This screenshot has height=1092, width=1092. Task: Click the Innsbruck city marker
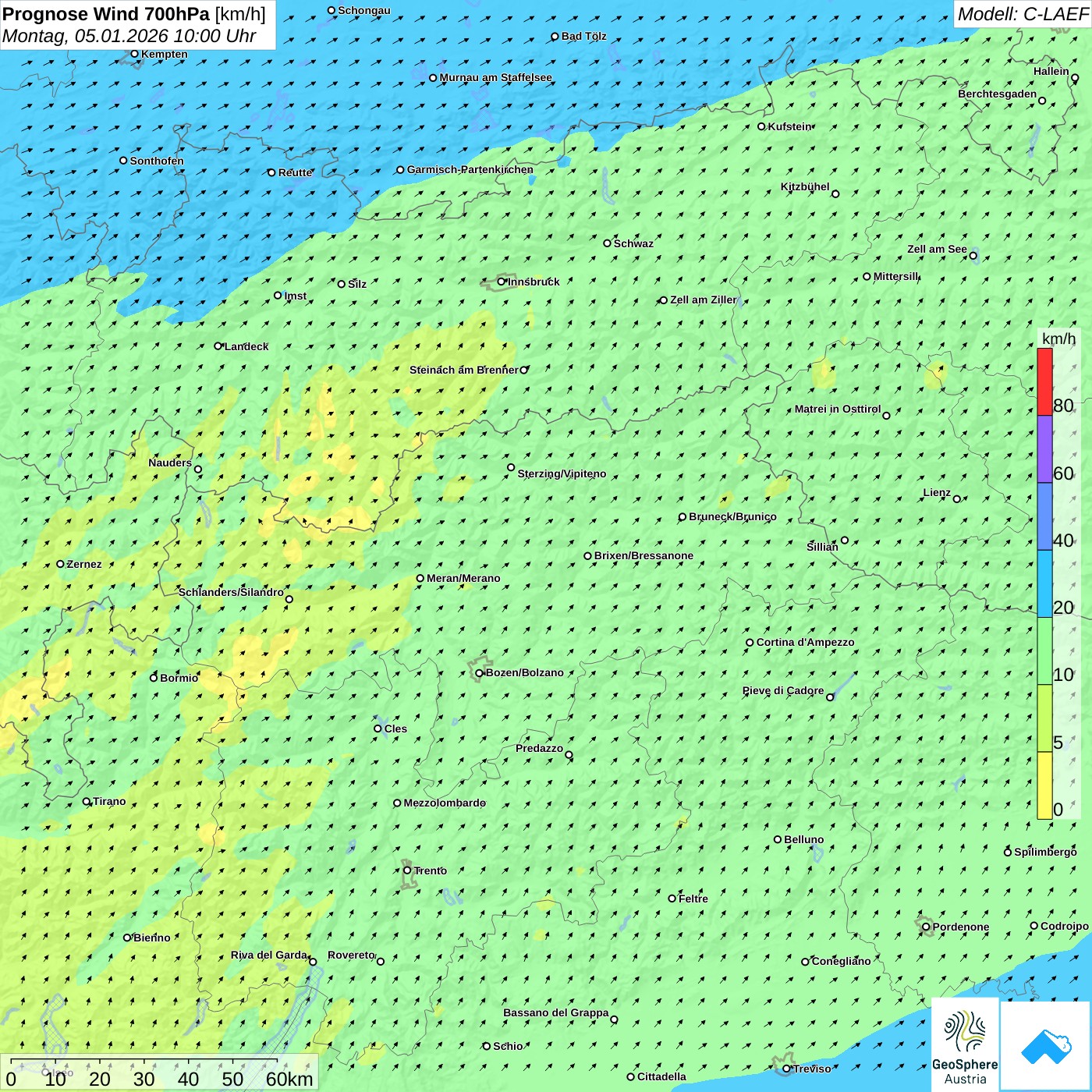(502, 282)
